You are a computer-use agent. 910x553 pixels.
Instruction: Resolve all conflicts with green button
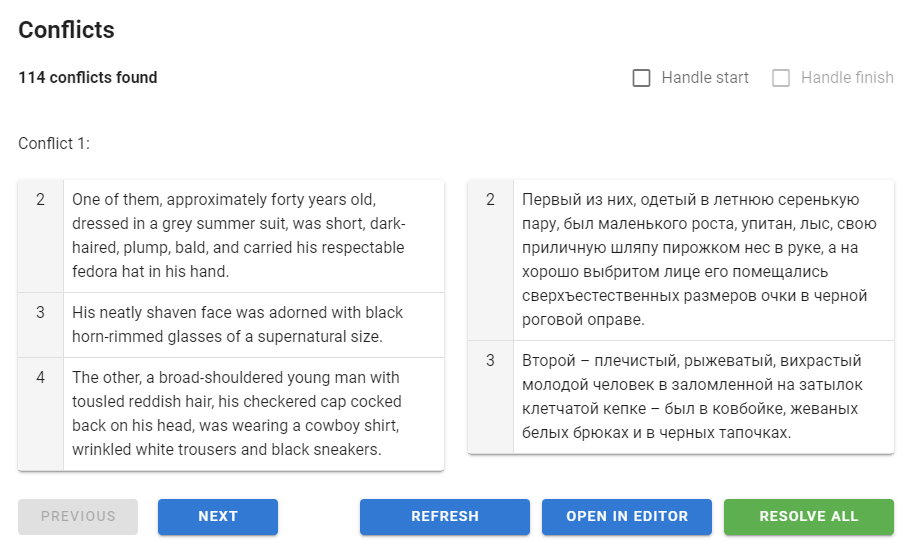click(x=808, y=517)
